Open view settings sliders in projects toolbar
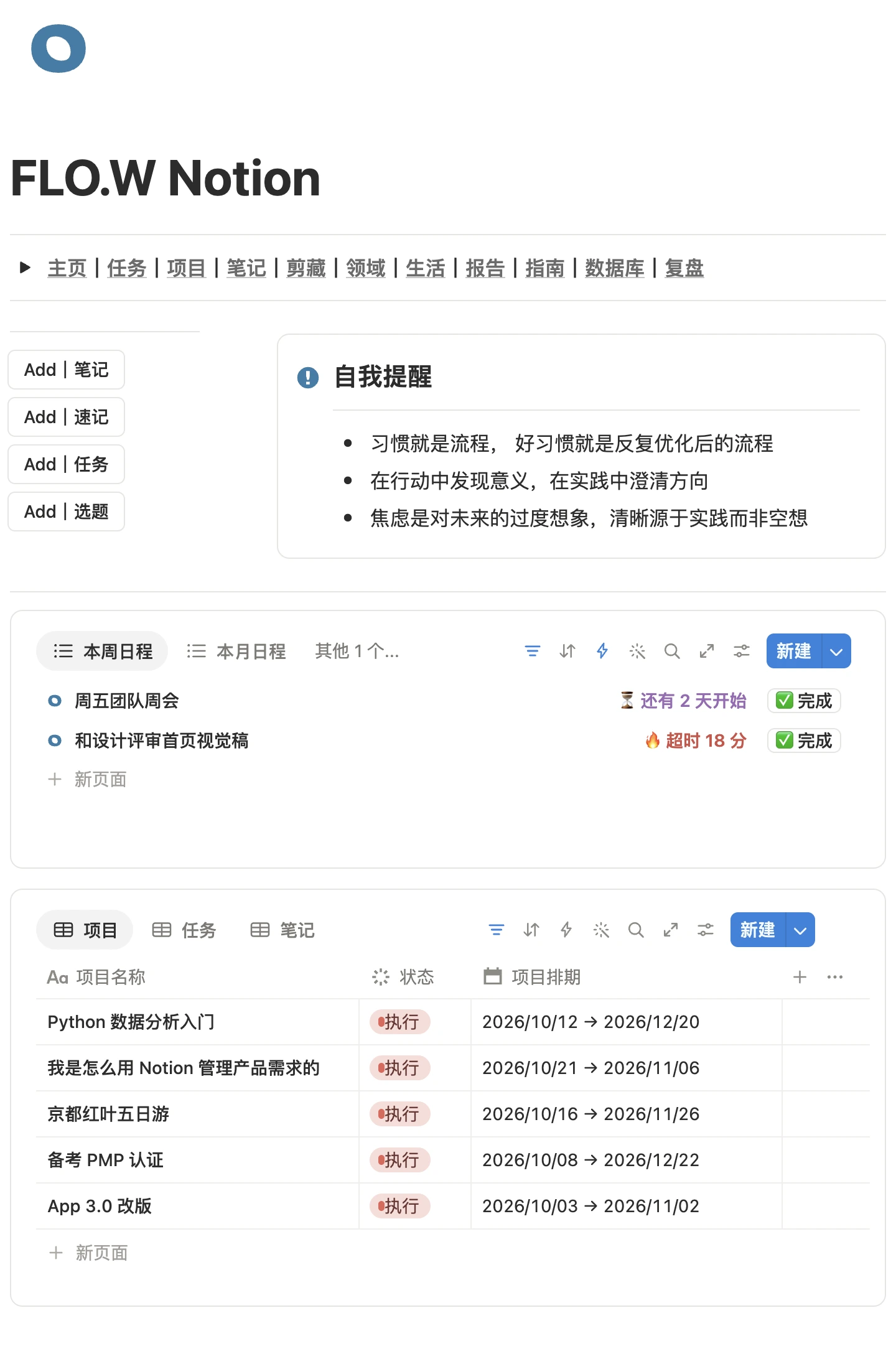 pos(705,930)
